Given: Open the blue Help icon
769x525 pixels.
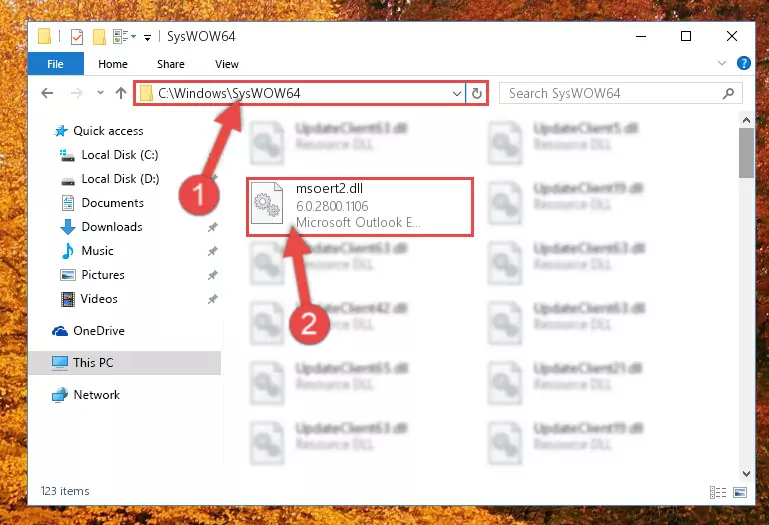Looking at the screenshot, I should click(x=743, y=63).
